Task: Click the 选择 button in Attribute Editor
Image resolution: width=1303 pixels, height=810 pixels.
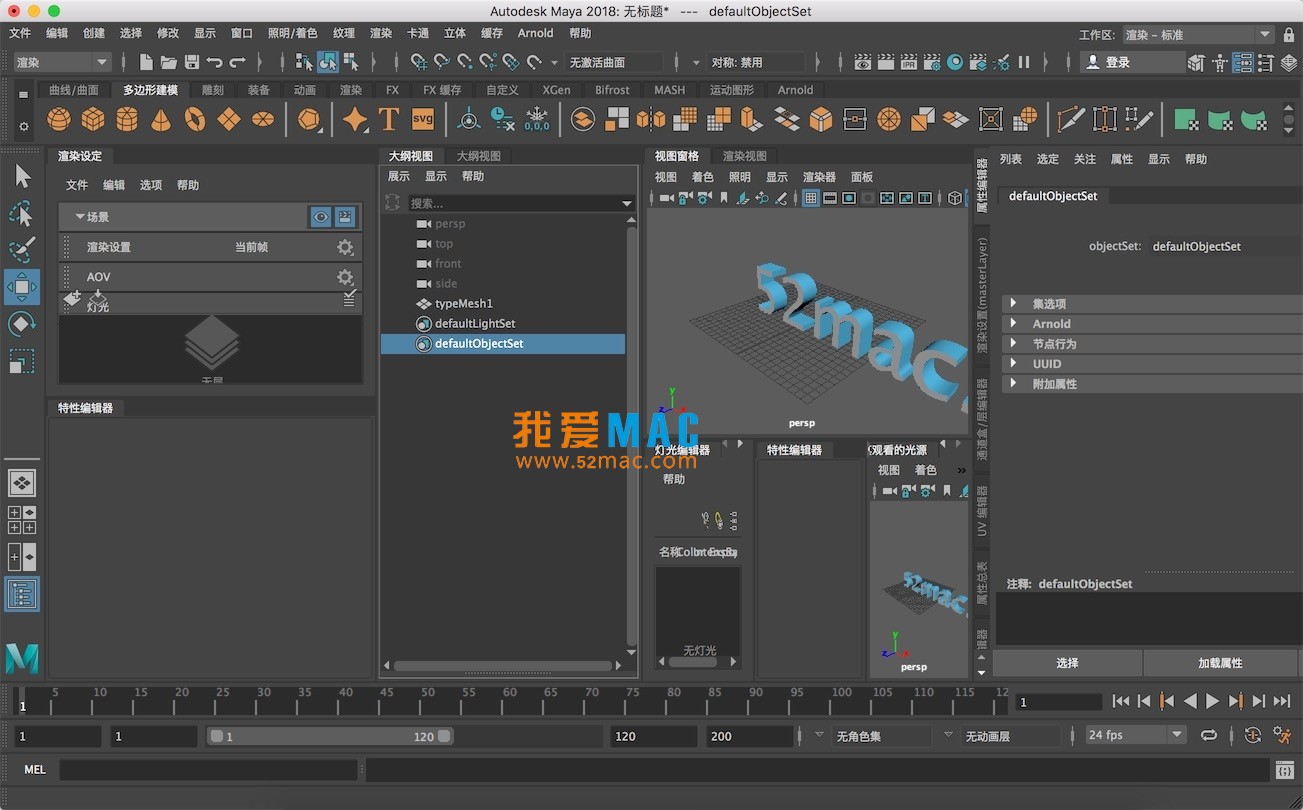Action: (x=1067, y=663)
